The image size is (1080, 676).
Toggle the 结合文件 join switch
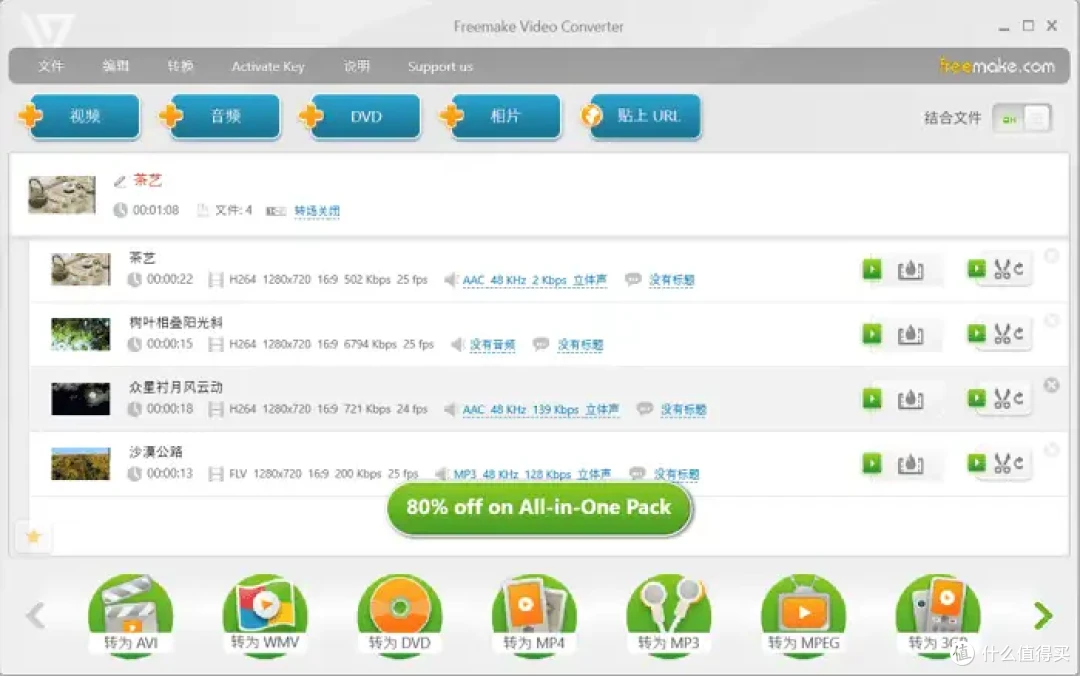(x=1022, y=119)
